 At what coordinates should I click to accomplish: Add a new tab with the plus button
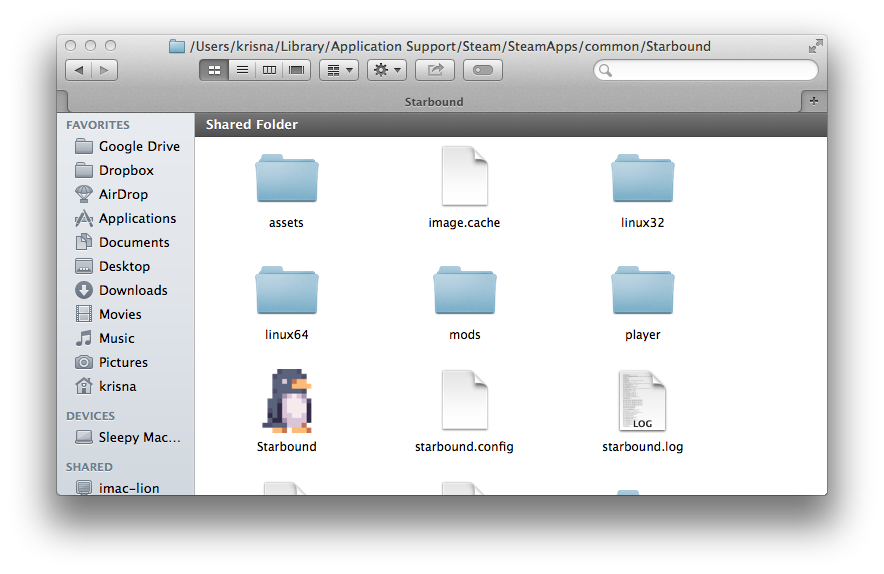click(814, 101)
